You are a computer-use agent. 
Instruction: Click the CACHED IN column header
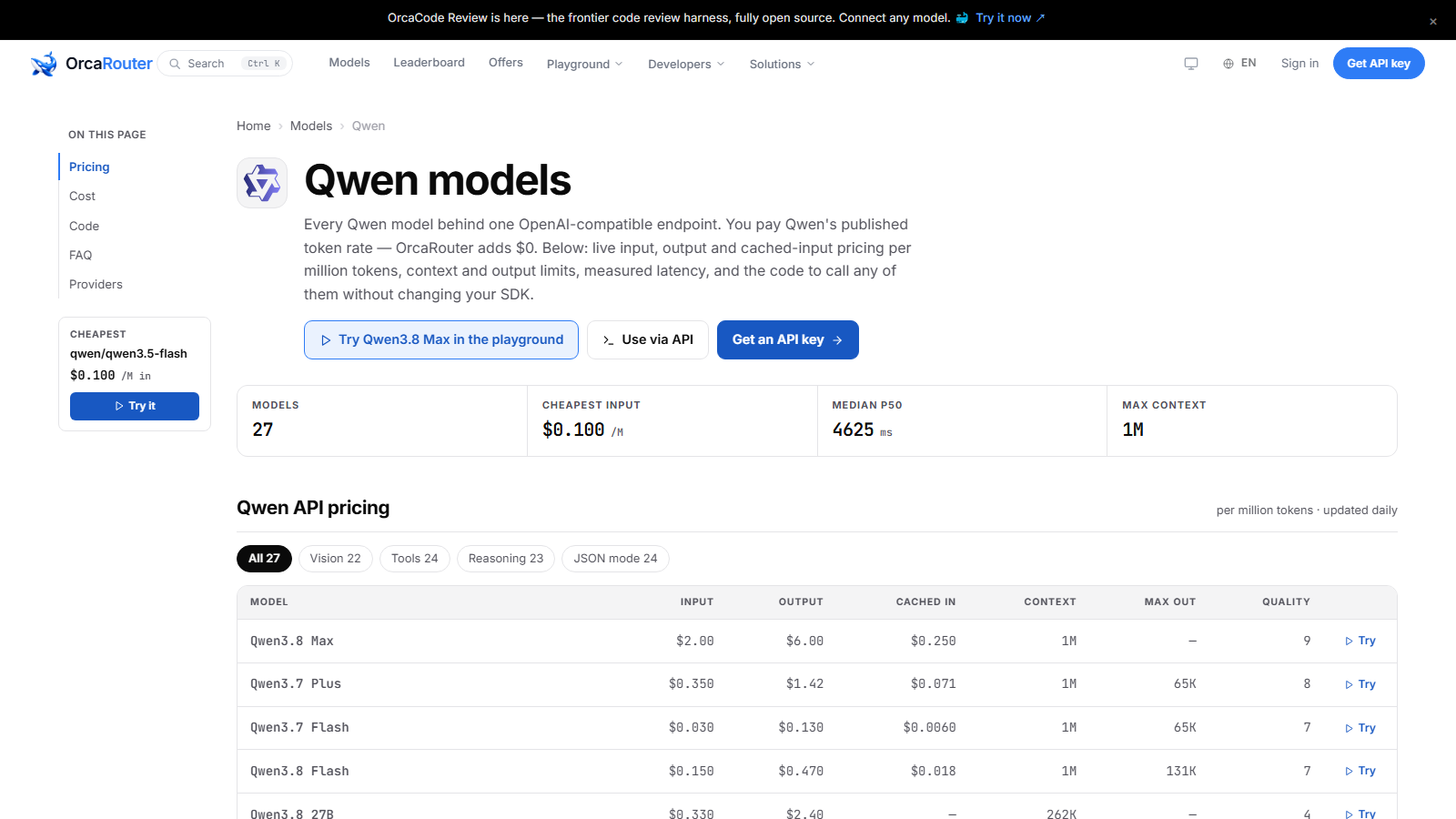pyautogui.click(x=925, y=602)
